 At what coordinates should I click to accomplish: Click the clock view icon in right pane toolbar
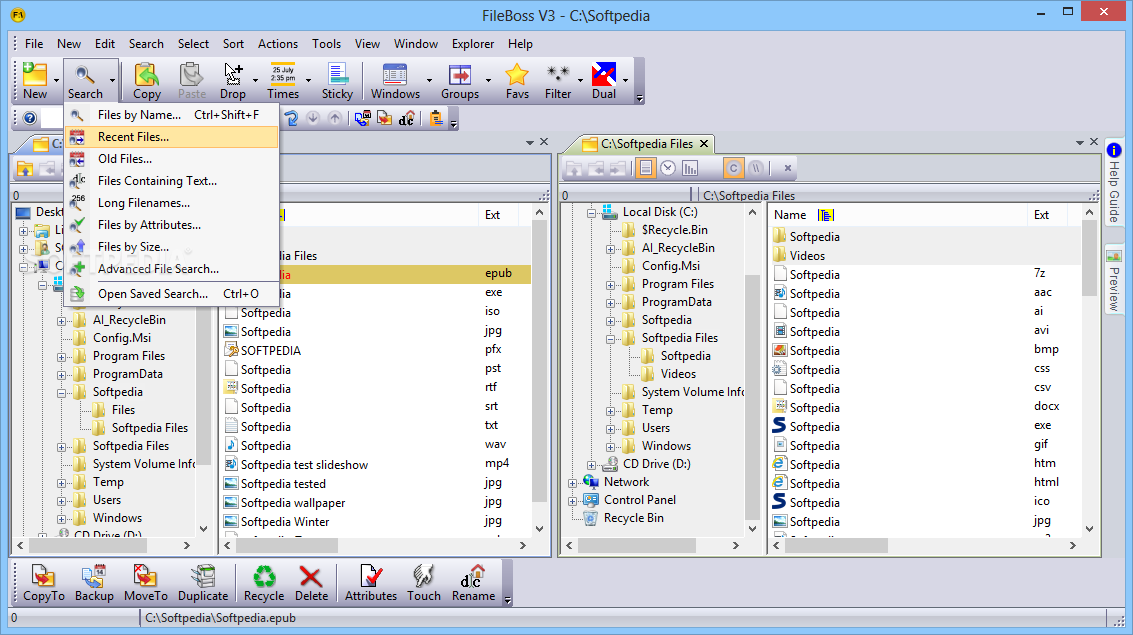point(668,168)
